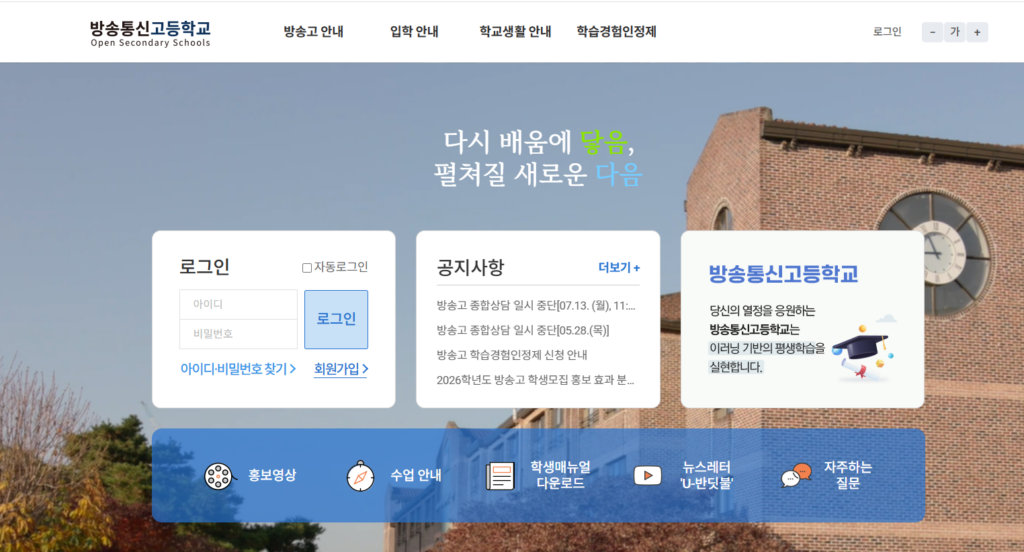The height and width of the screenshot is (552, 1024).
Task: Open the 학교생활 안내 menu
Action: 515,31
